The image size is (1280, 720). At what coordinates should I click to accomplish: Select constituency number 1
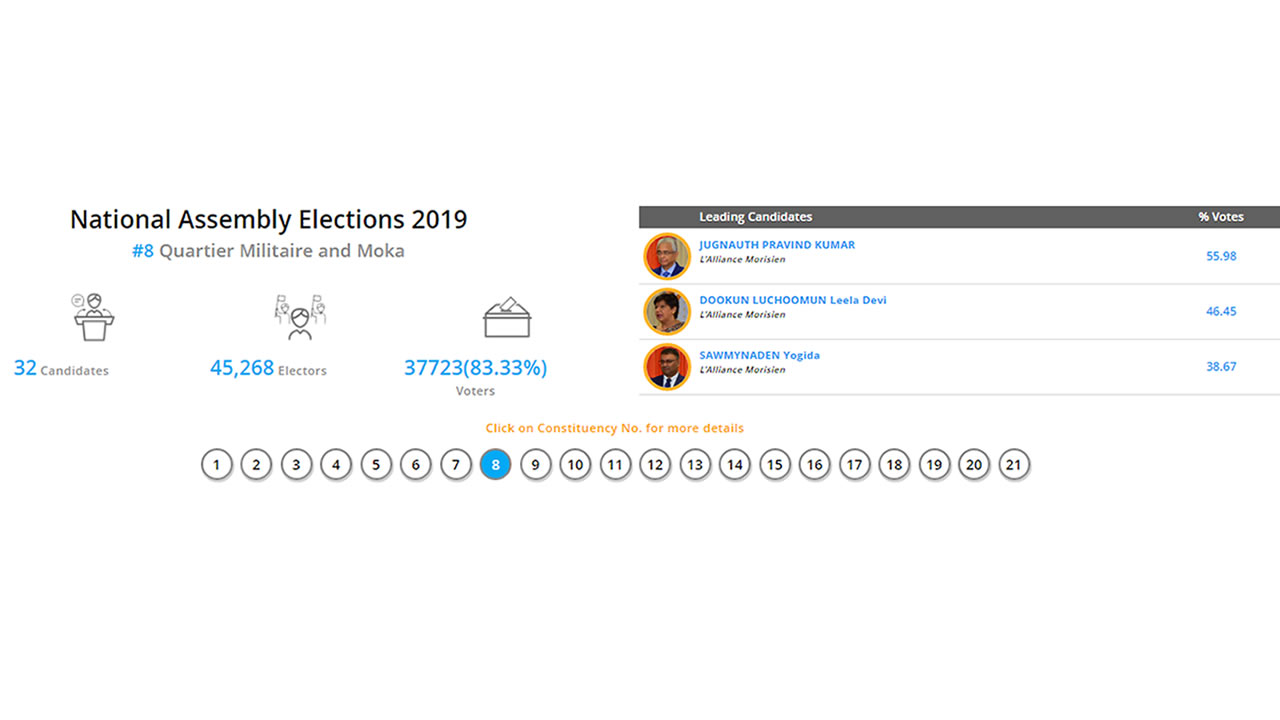216,465
